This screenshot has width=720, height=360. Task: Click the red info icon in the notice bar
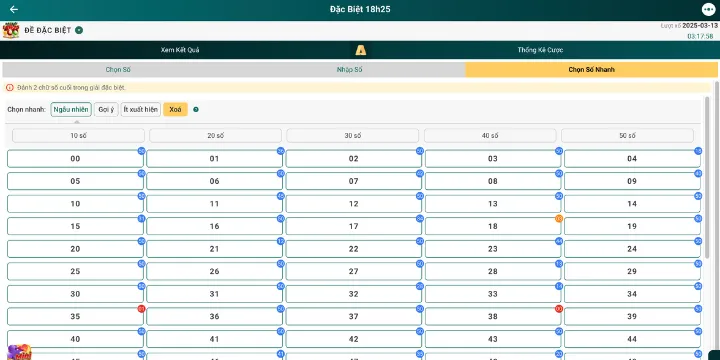pos(10,88)
